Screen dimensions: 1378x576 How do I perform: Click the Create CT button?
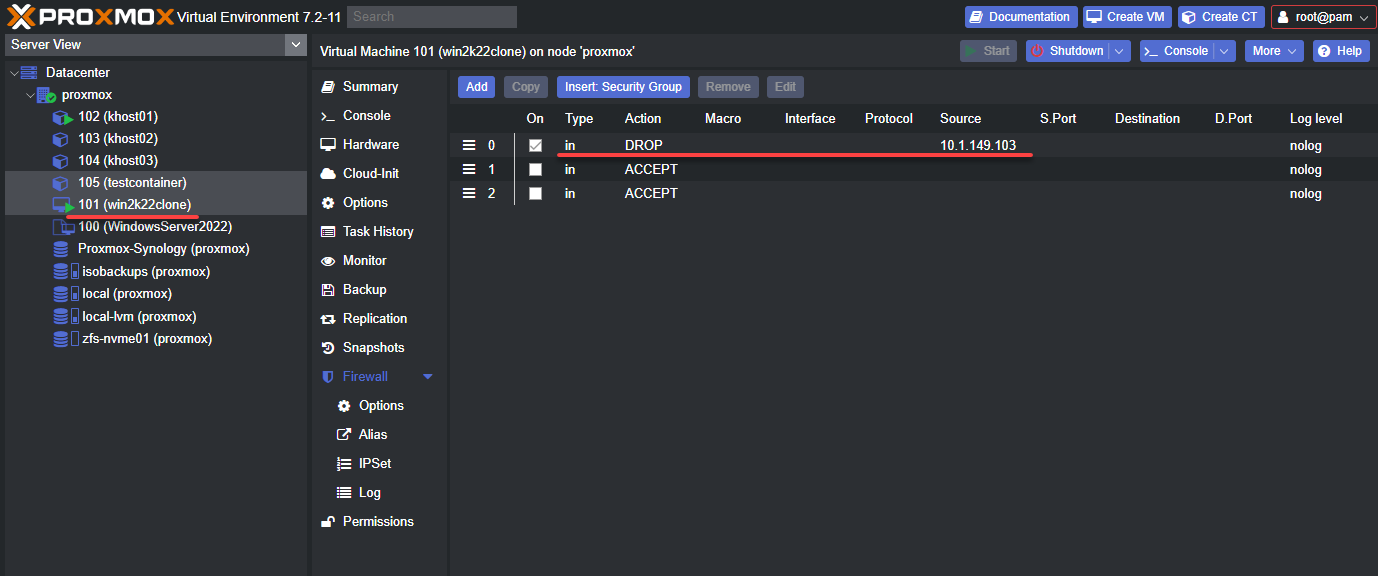1221,17
